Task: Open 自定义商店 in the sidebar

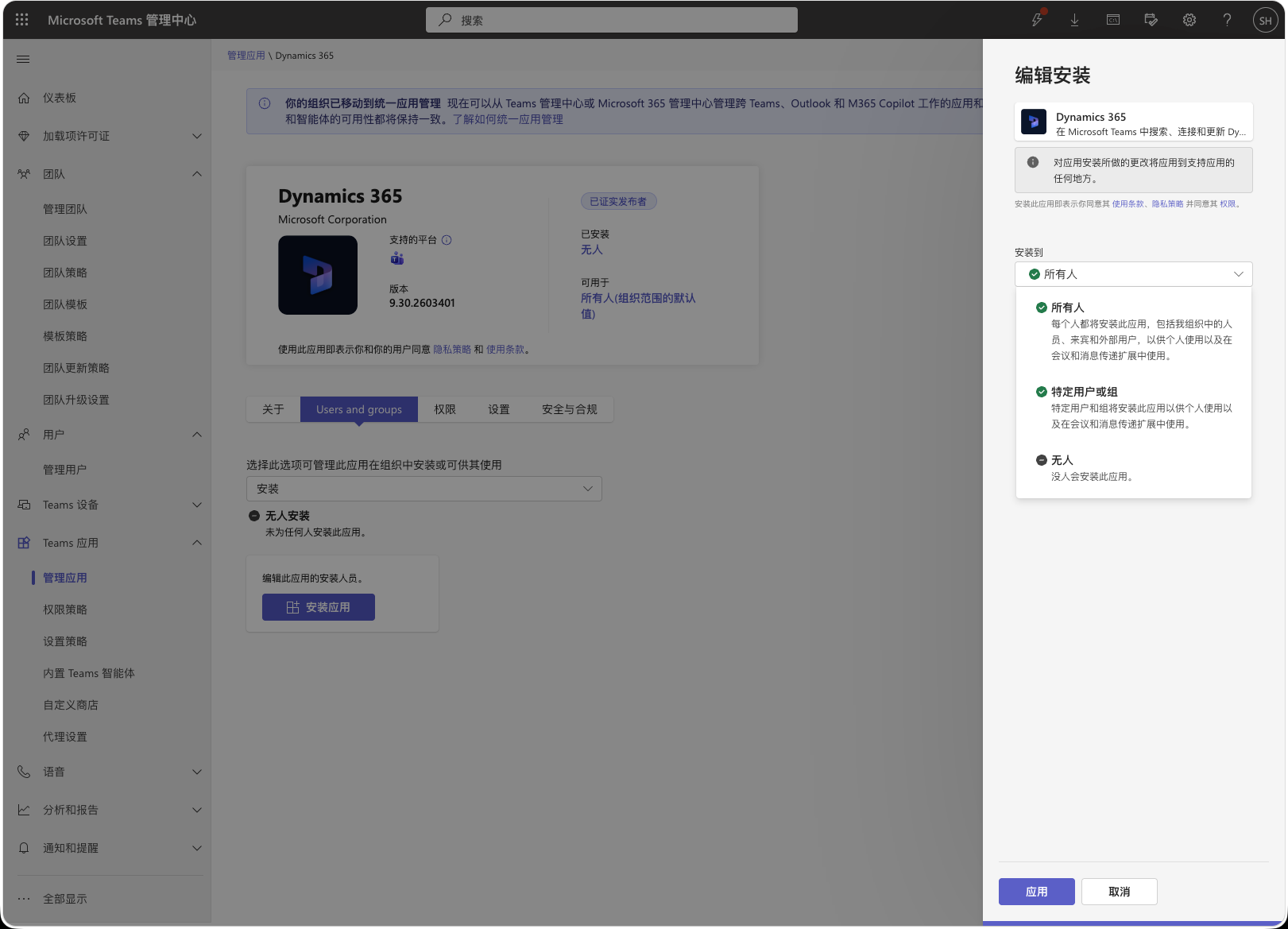Action: 71,705
